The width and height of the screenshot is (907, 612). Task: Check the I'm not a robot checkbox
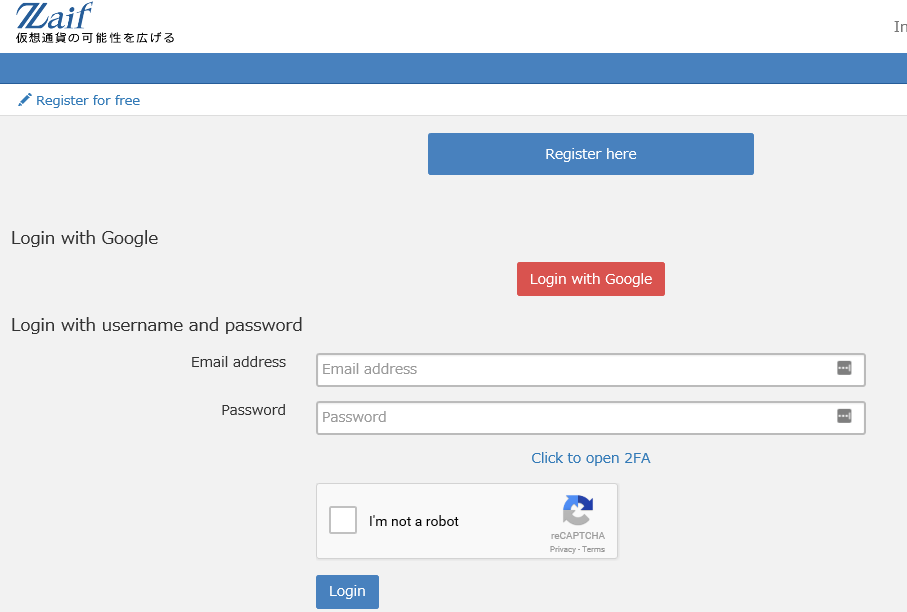pos(343,520)
